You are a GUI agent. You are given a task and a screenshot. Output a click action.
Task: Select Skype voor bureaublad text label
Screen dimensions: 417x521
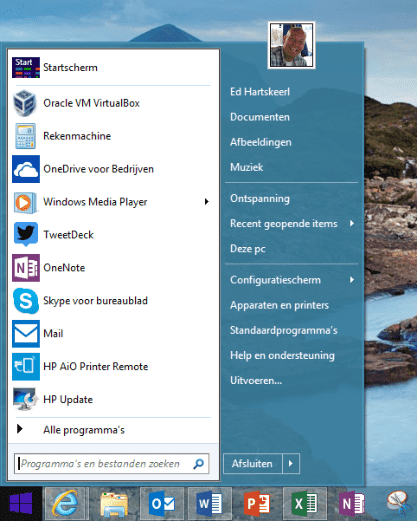(x=95, y=301)
